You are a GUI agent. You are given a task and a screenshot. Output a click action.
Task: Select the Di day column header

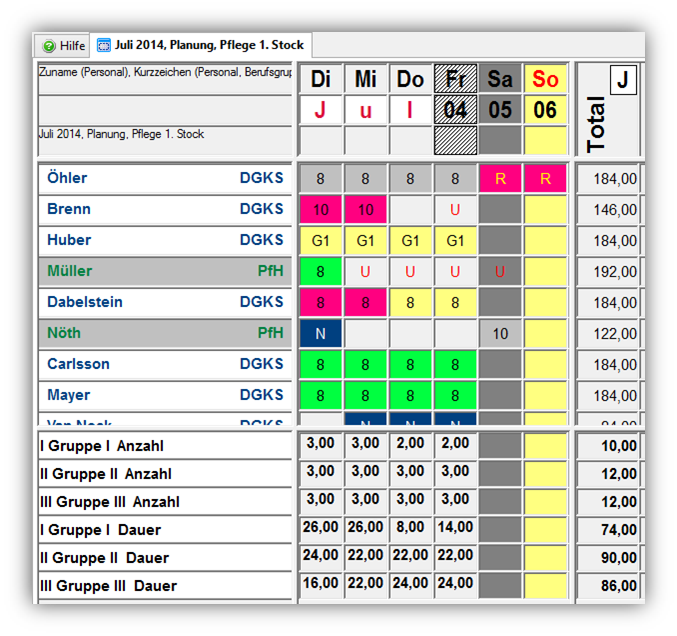click(x=320, y=80)
